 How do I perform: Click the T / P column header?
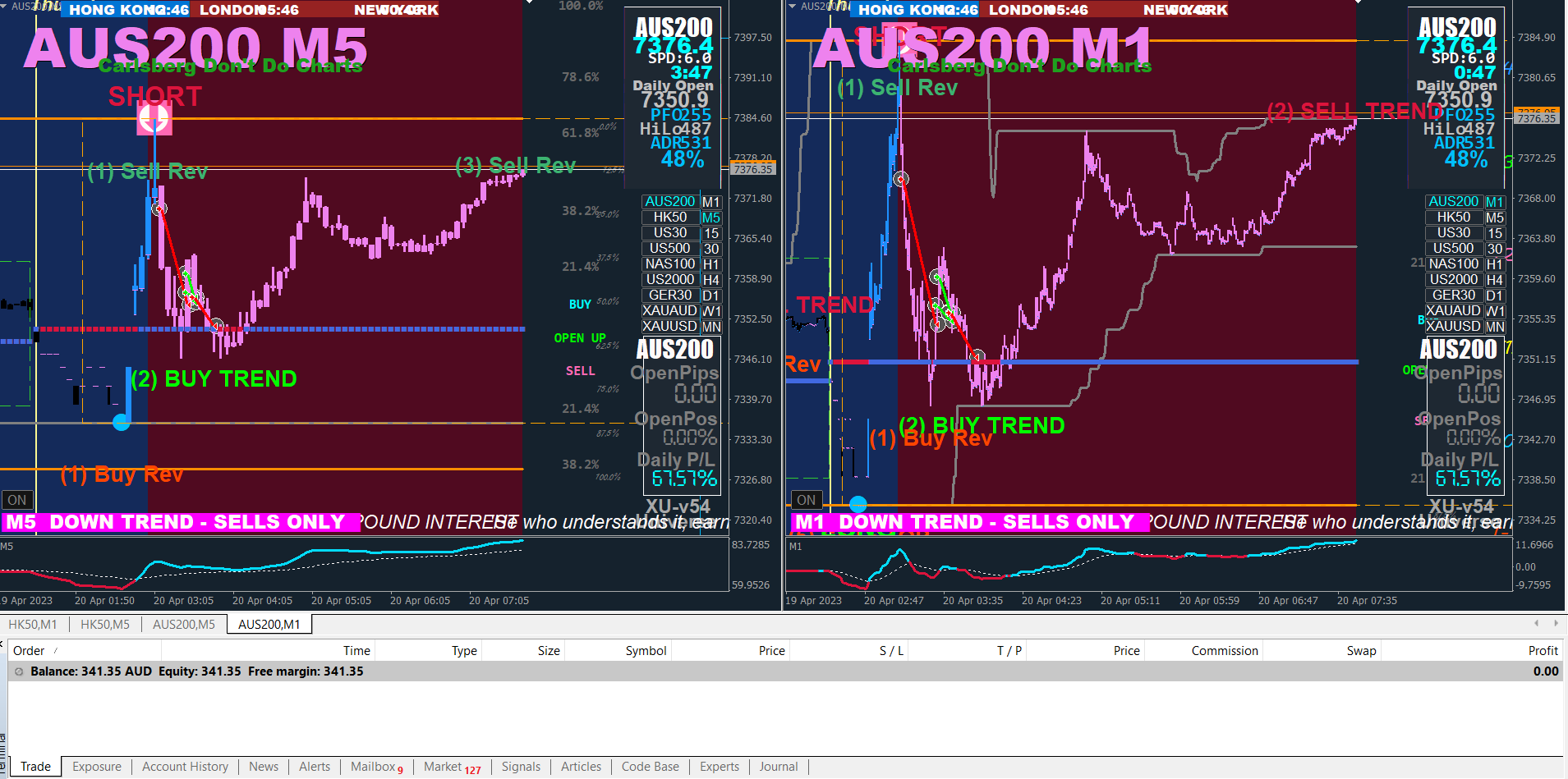click(x=968, y=651)
